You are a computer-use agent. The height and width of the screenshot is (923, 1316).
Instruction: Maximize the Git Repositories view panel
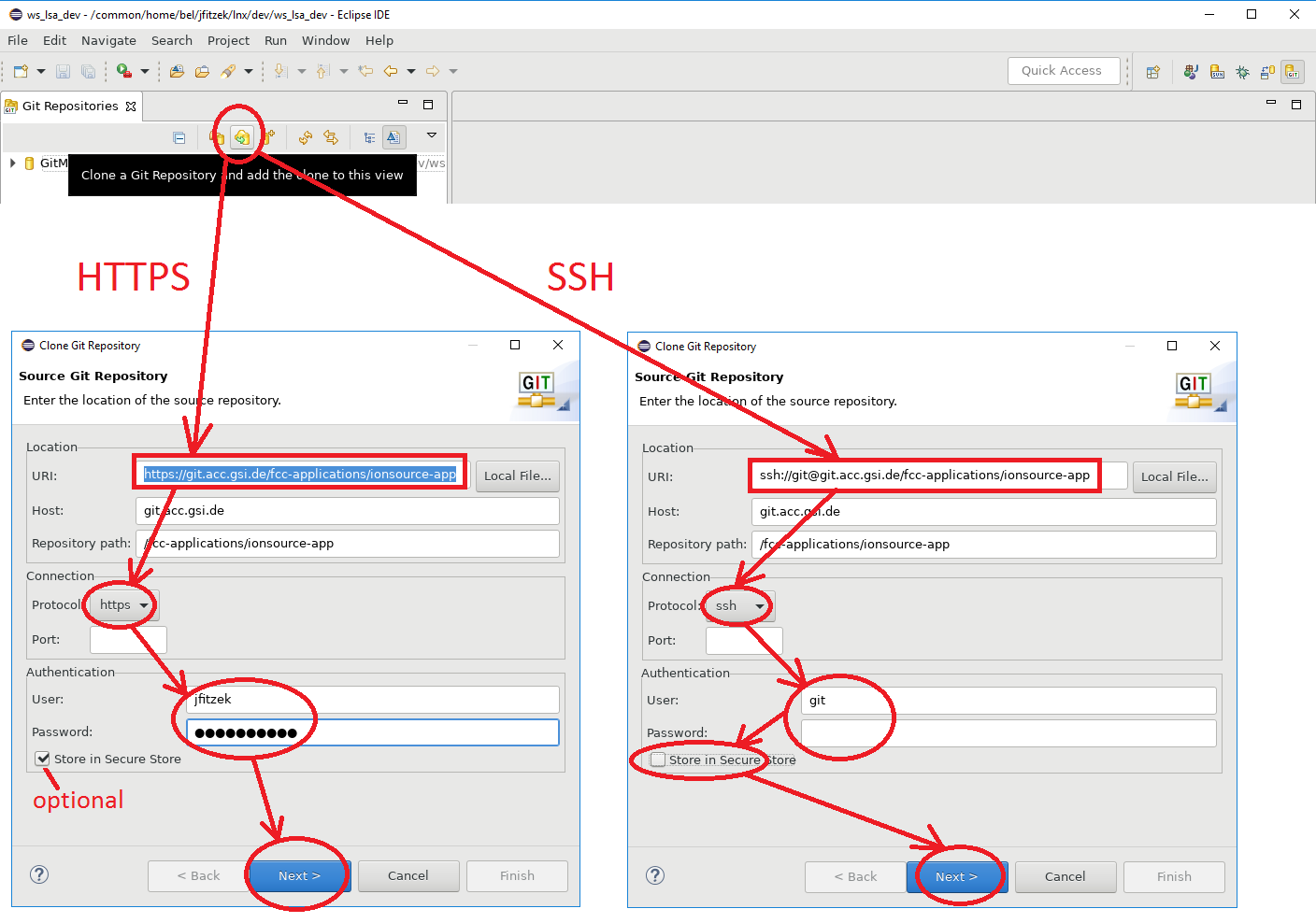click(x=428, y=104)
